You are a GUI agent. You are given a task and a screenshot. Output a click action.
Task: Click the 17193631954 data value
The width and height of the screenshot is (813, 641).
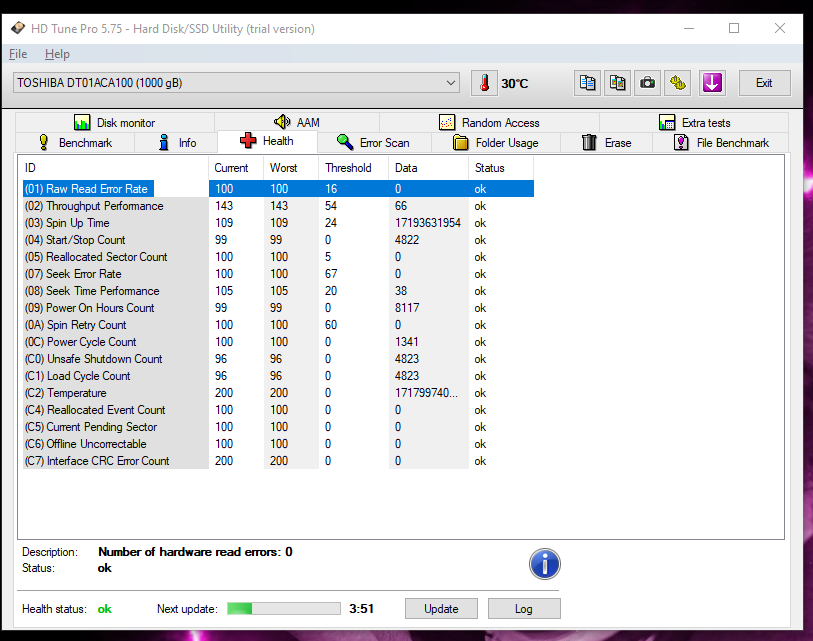[428, 223]
